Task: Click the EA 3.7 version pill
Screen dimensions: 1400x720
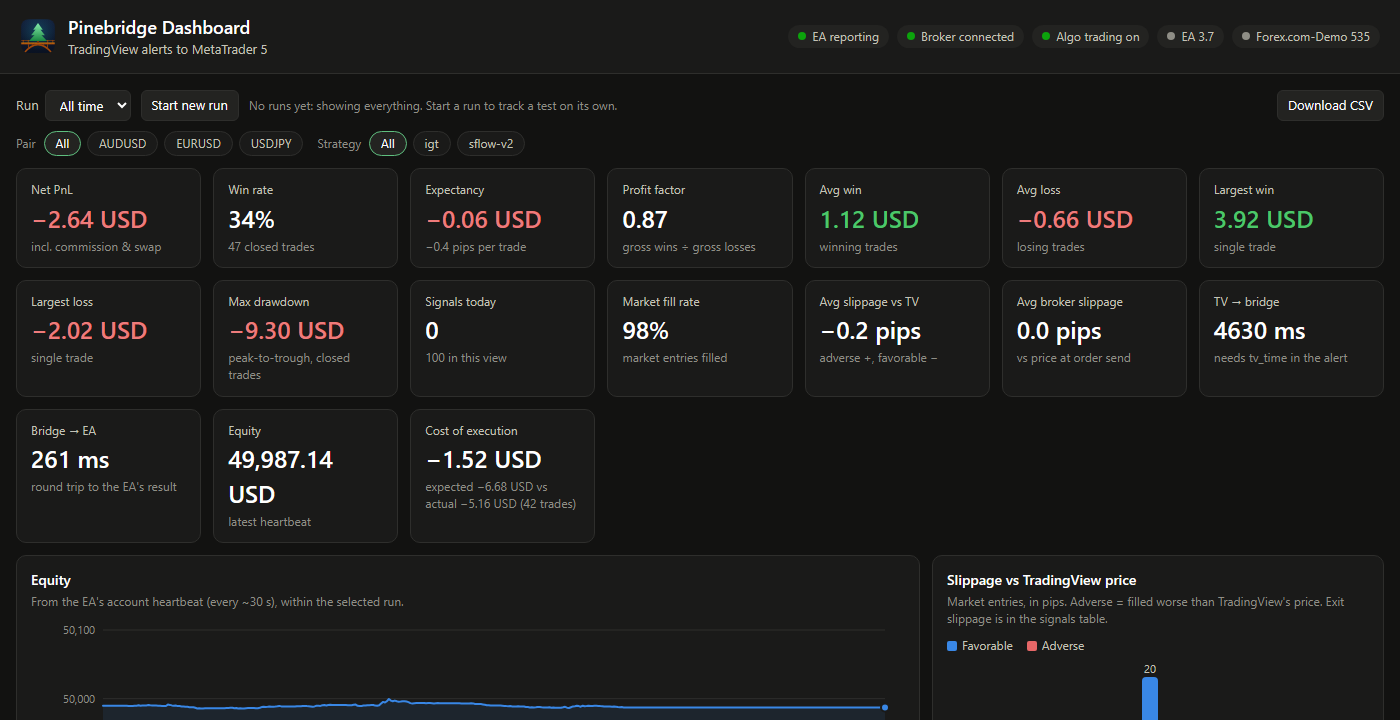Action: pyautogui.click(x=1190, y=37)
